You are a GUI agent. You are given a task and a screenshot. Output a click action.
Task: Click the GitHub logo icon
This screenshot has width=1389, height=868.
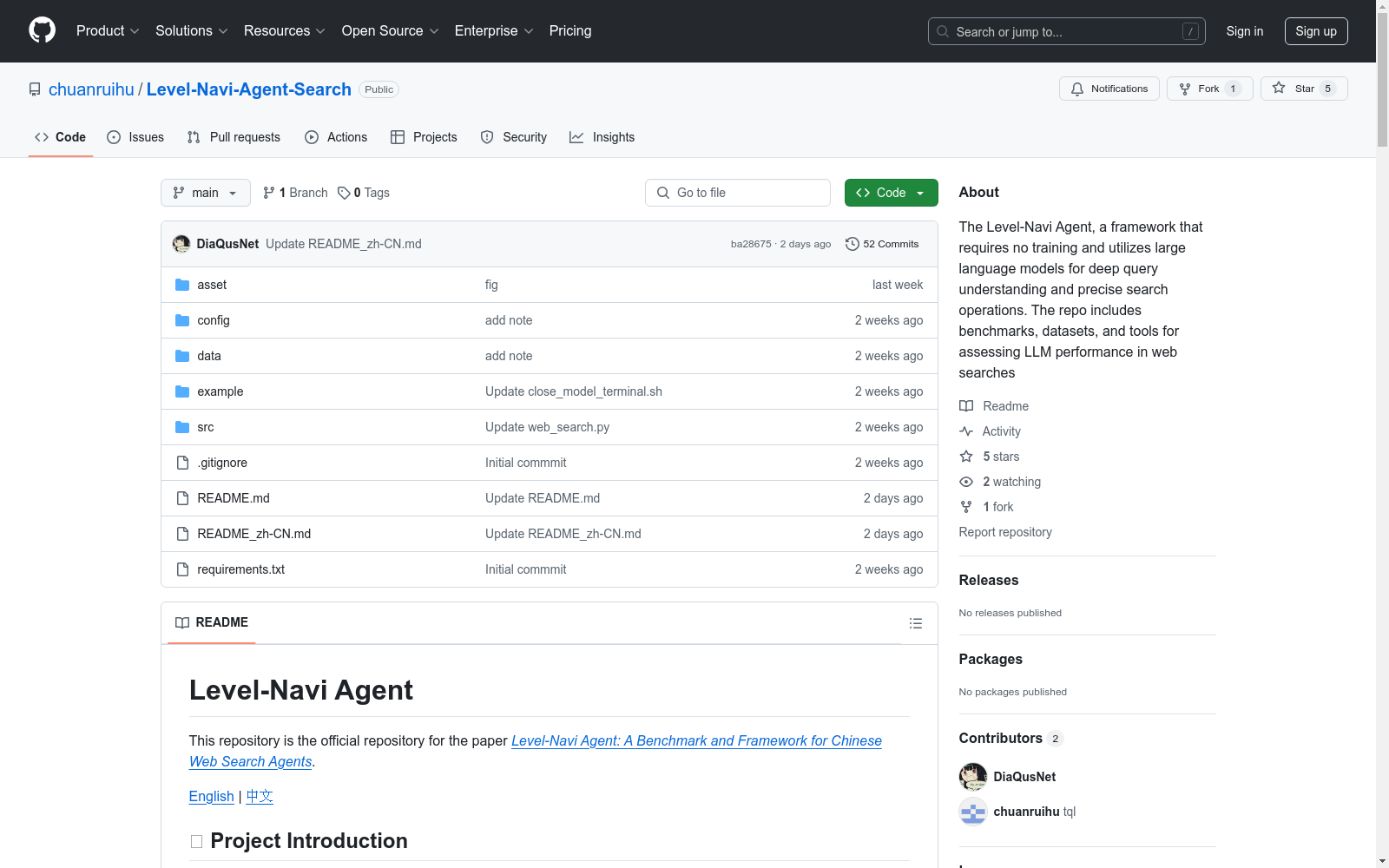(42, 30)
